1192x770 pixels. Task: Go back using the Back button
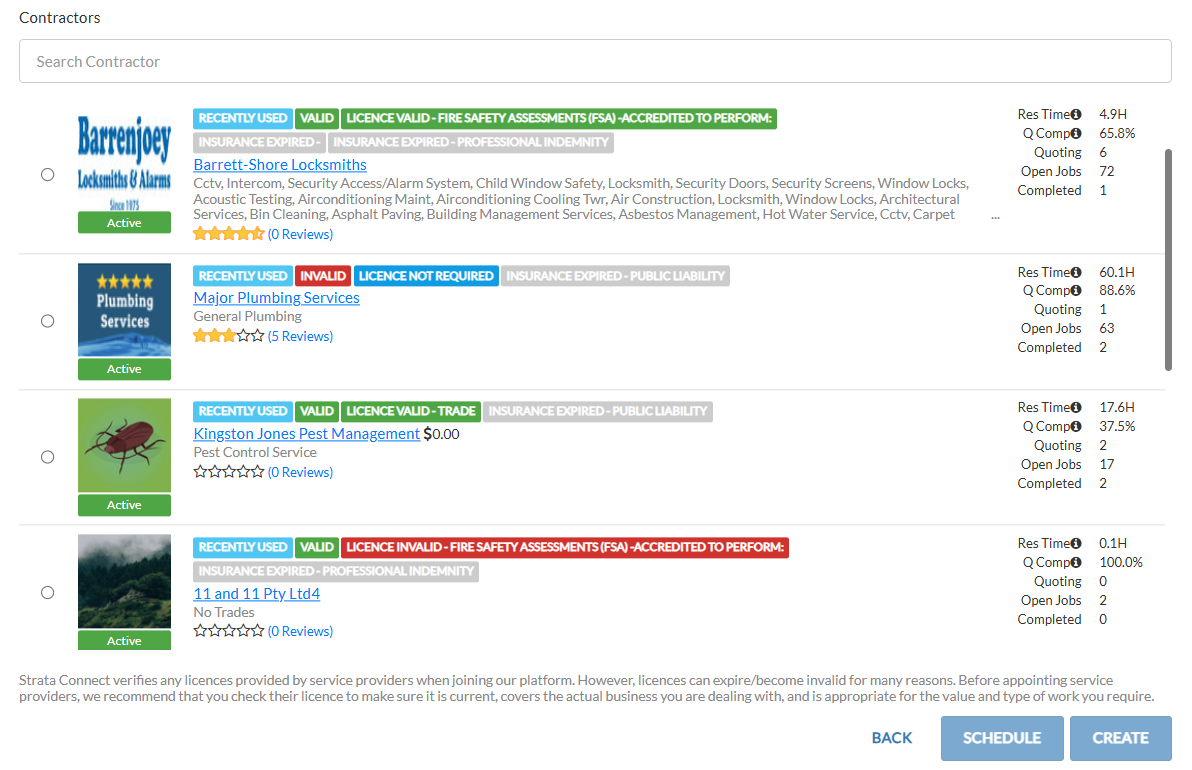coord(892,738)
